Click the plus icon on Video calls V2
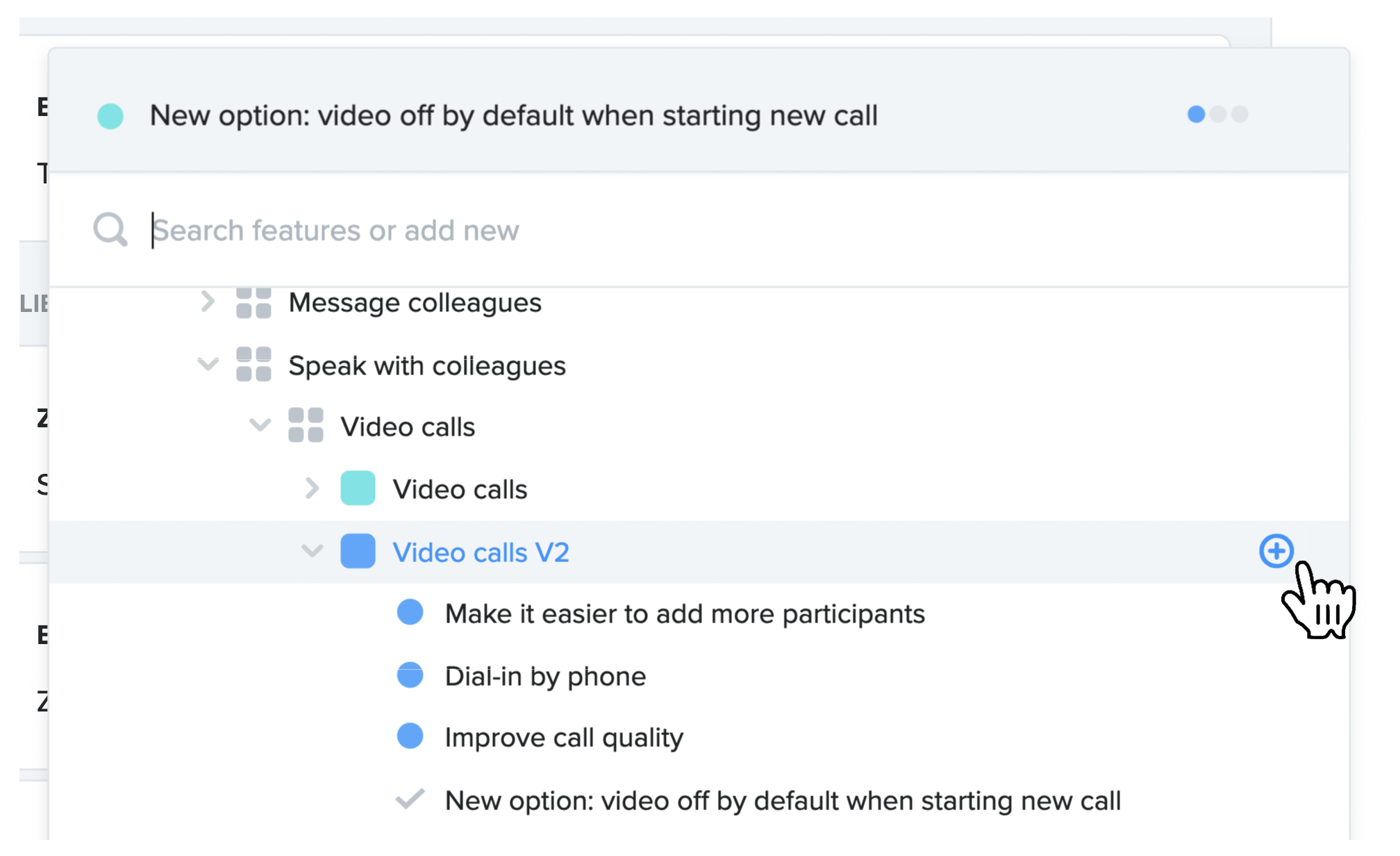Viewport: 1400px width, 856px height. [x=1276, y=552]
